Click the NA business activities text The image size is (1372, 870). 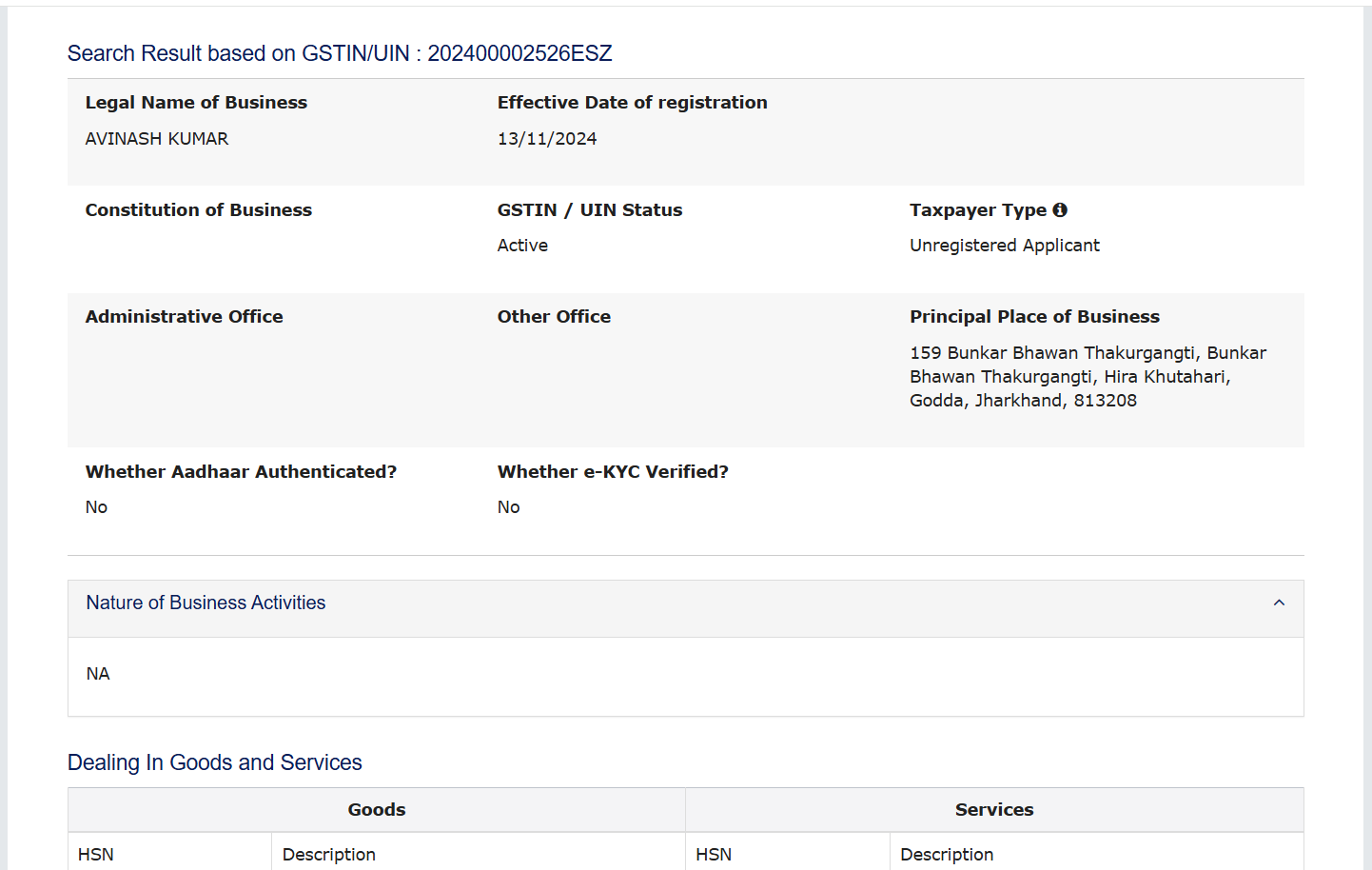[98, 674]
